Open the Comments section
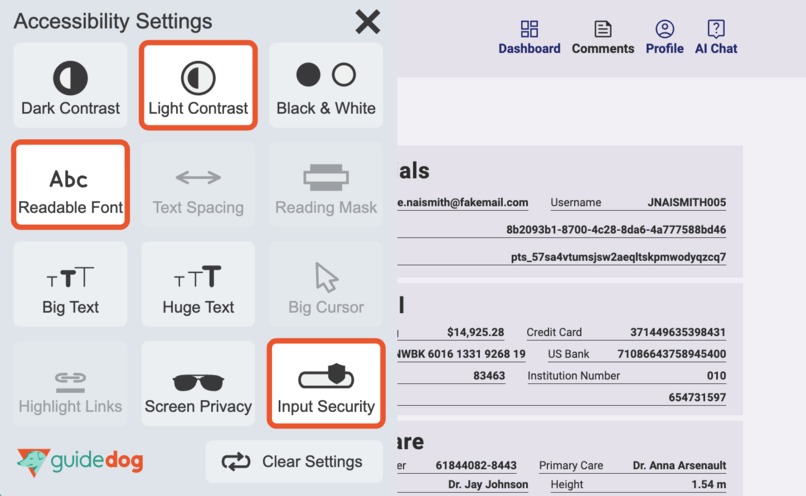806x496 pixels. click(x=603, y=38)
